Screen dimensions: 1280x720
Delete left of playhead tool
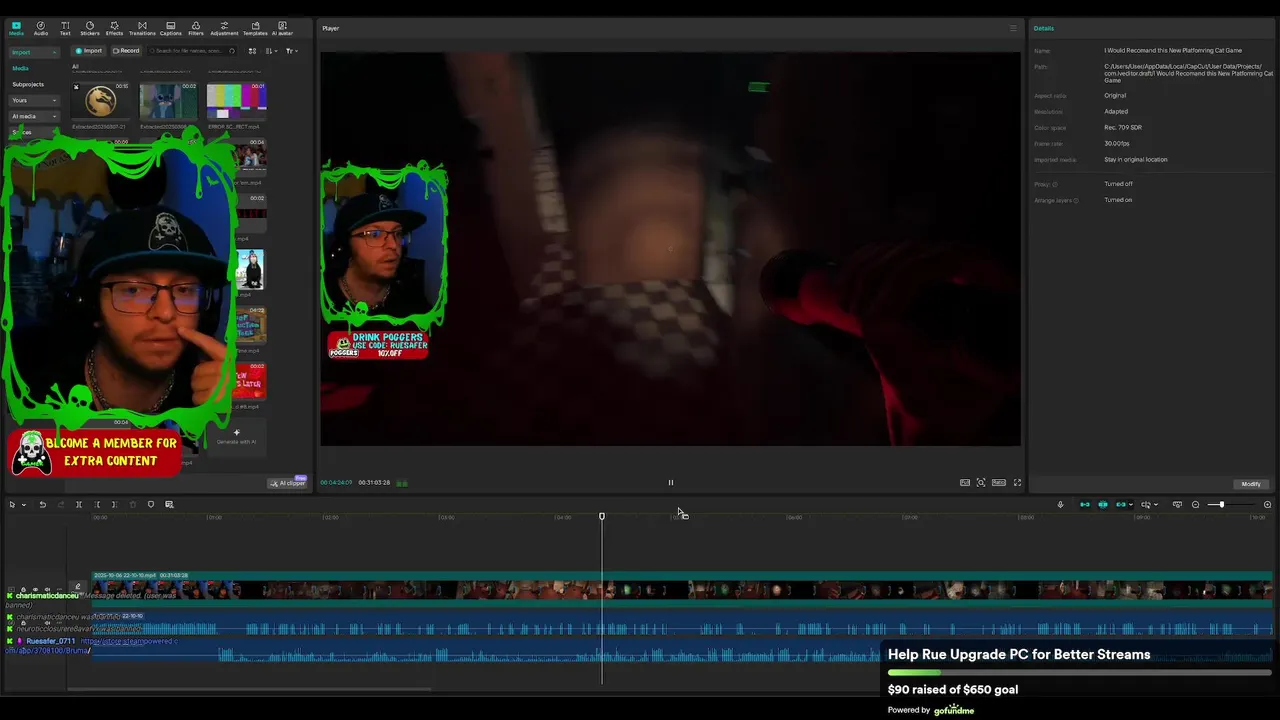(97, 505)
